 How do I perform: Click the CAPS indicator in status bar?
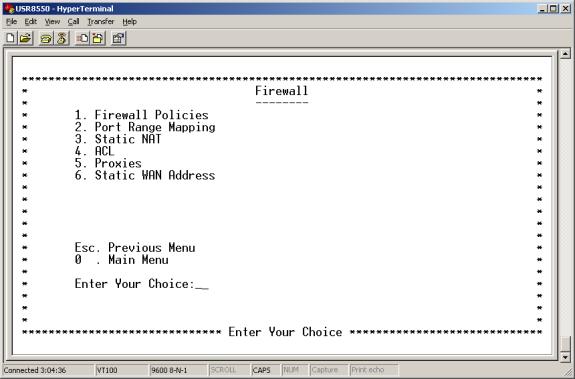click(x=261, y=370)
